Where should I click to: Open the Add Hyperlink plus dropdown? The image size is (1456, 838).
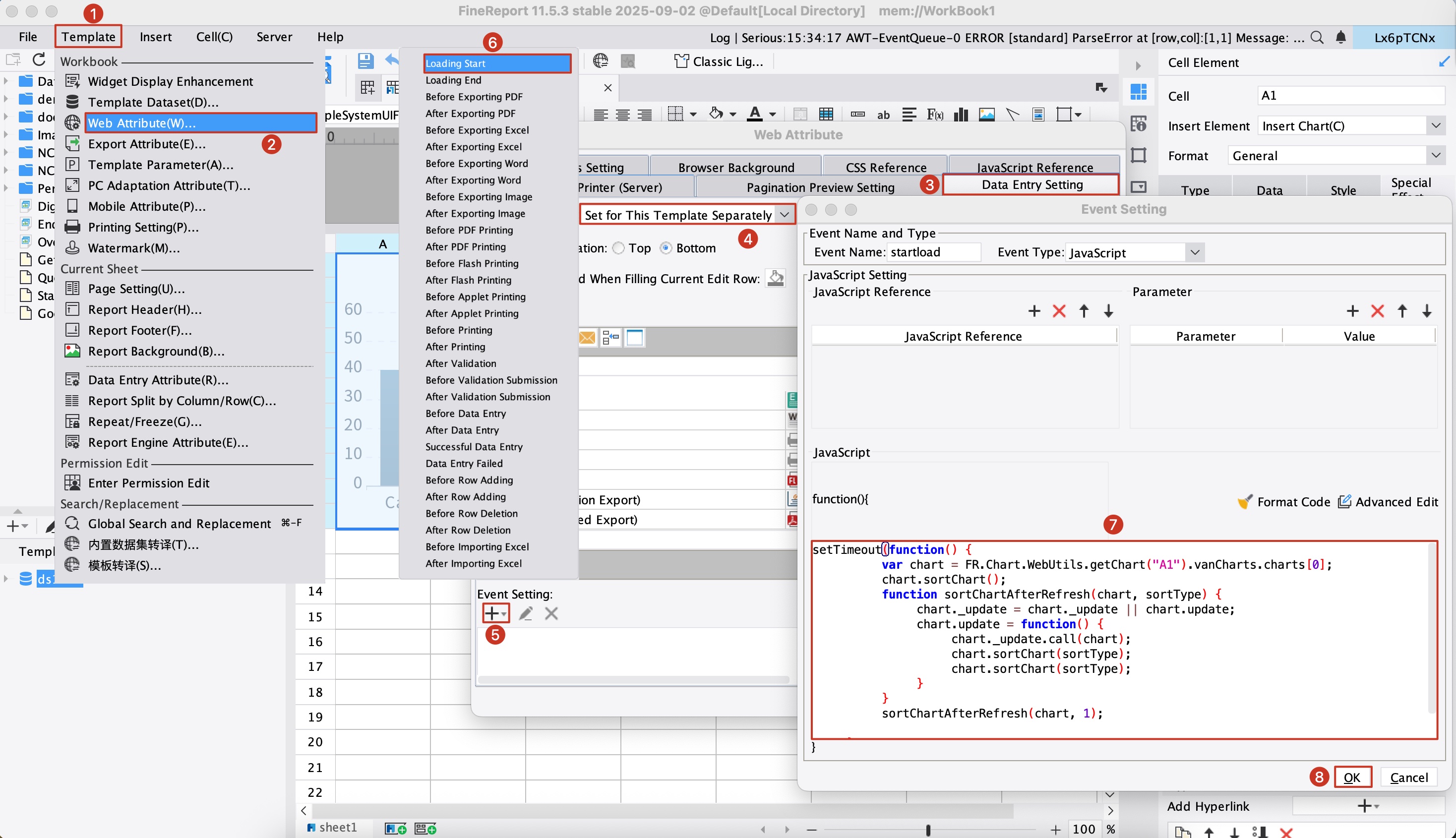coord(1368,806)
